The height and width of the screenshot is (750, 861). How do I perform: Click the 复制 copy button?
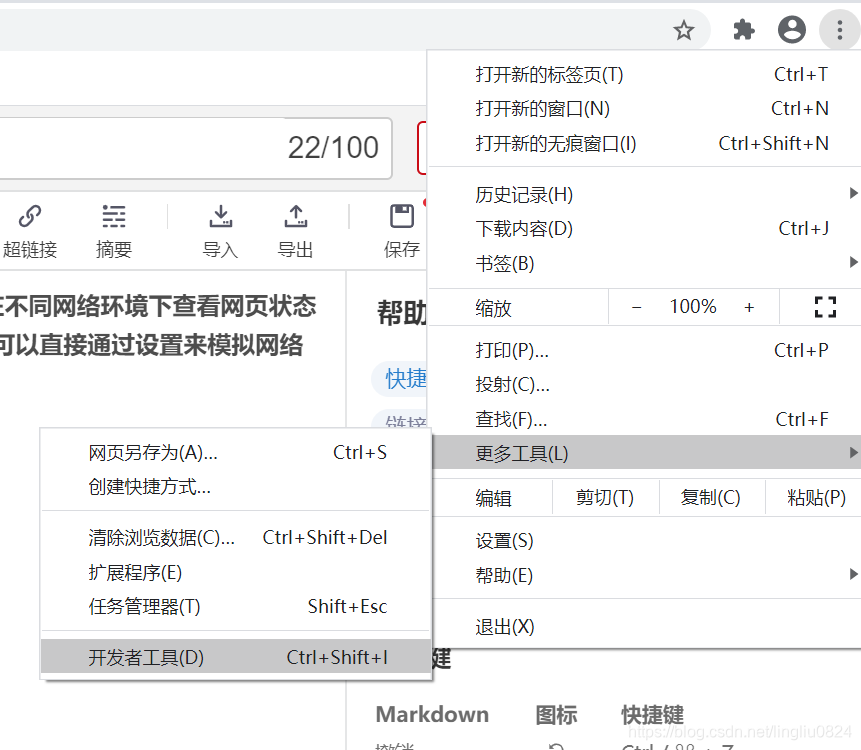[712, 497]
